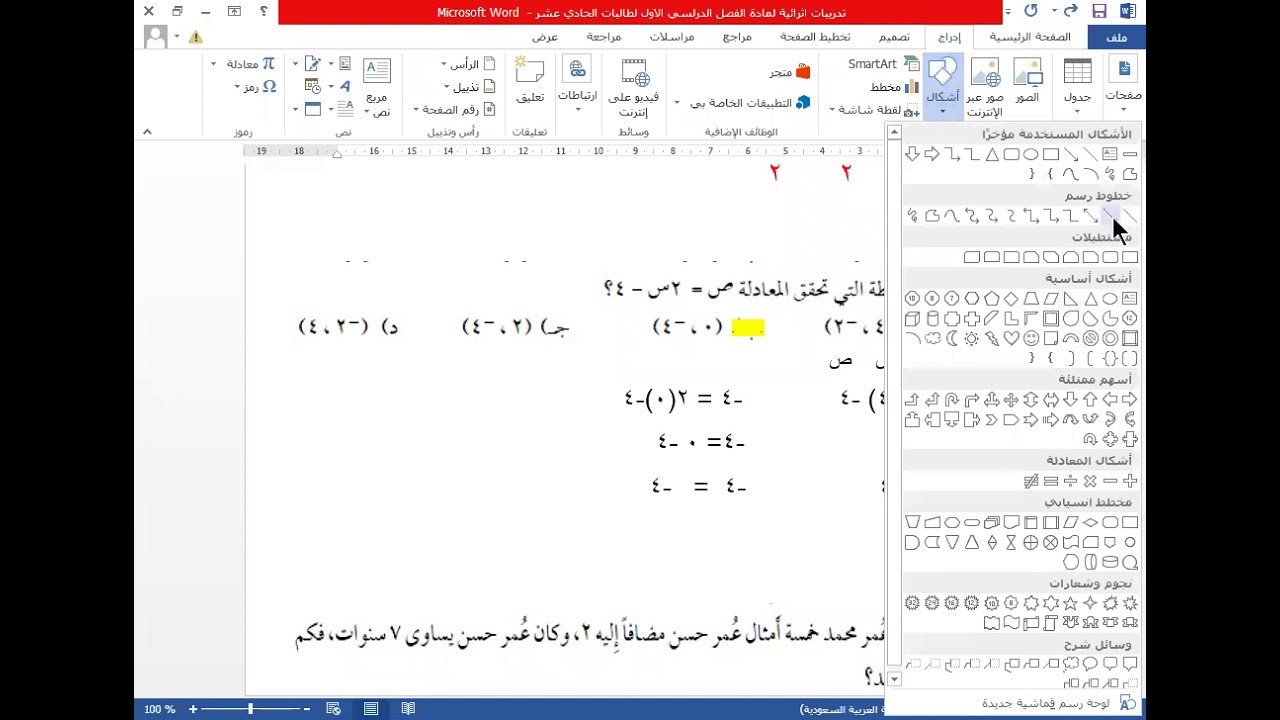The width and height of the screenshot is (1280, 720).
Task: Open the ملف File tab
Action: click(x=1117, y=37)
